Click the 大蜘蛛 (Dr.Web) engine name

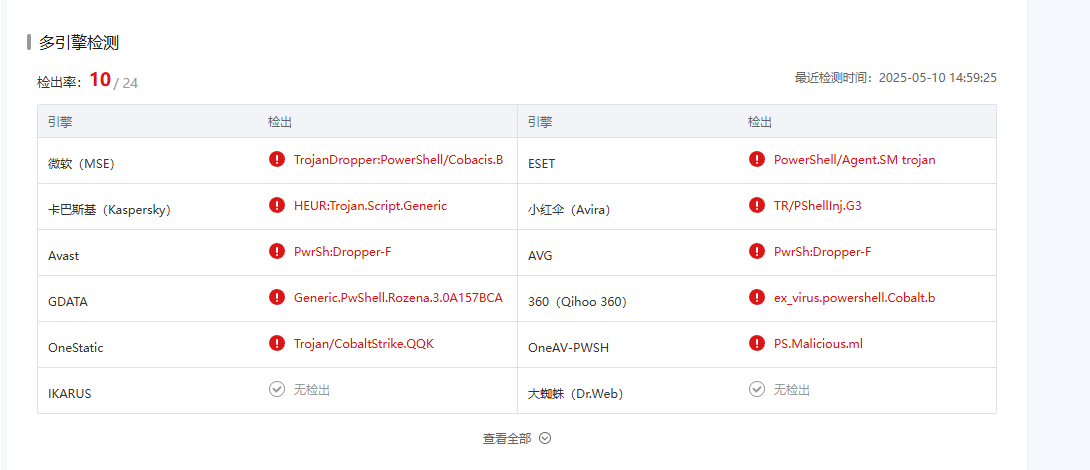pos(575,394)
